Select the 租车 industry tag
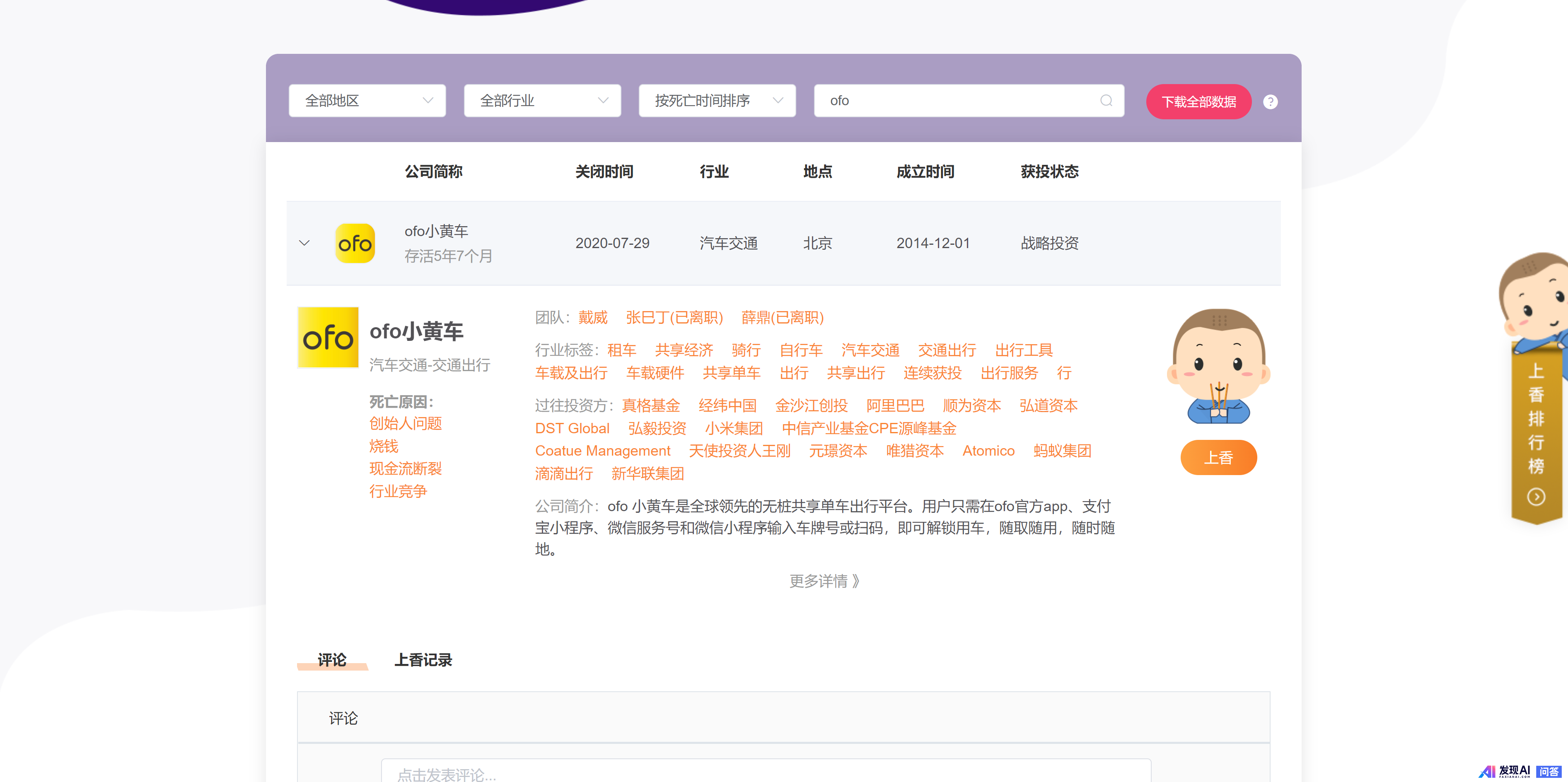Viewport: 1568px width, 782px height. click(x=622, y=350)
